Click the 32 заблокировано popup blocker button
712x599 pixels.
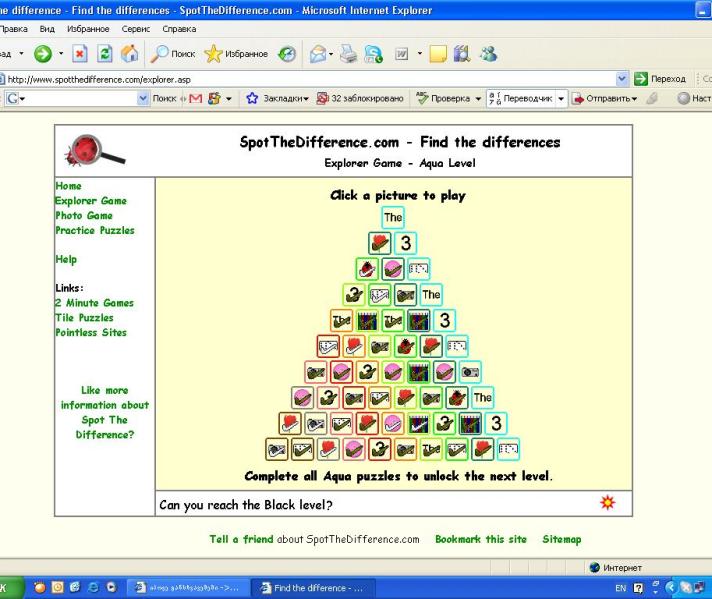(x=360, y=98)
